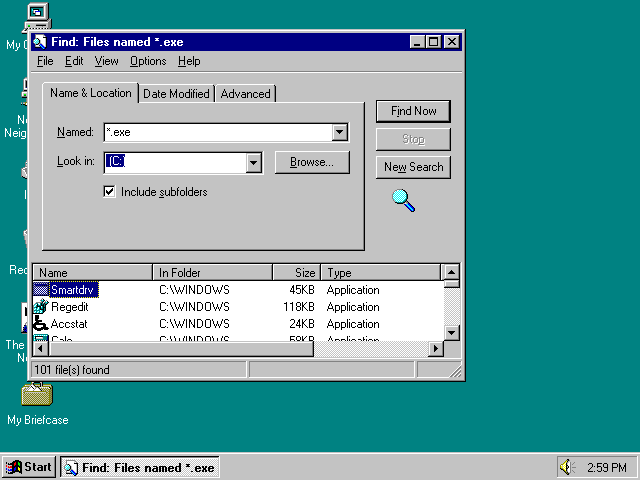Viewport: 640px width, 480px height.
Task: Expand the Named dropdown arrow
Action: (340, 132)
